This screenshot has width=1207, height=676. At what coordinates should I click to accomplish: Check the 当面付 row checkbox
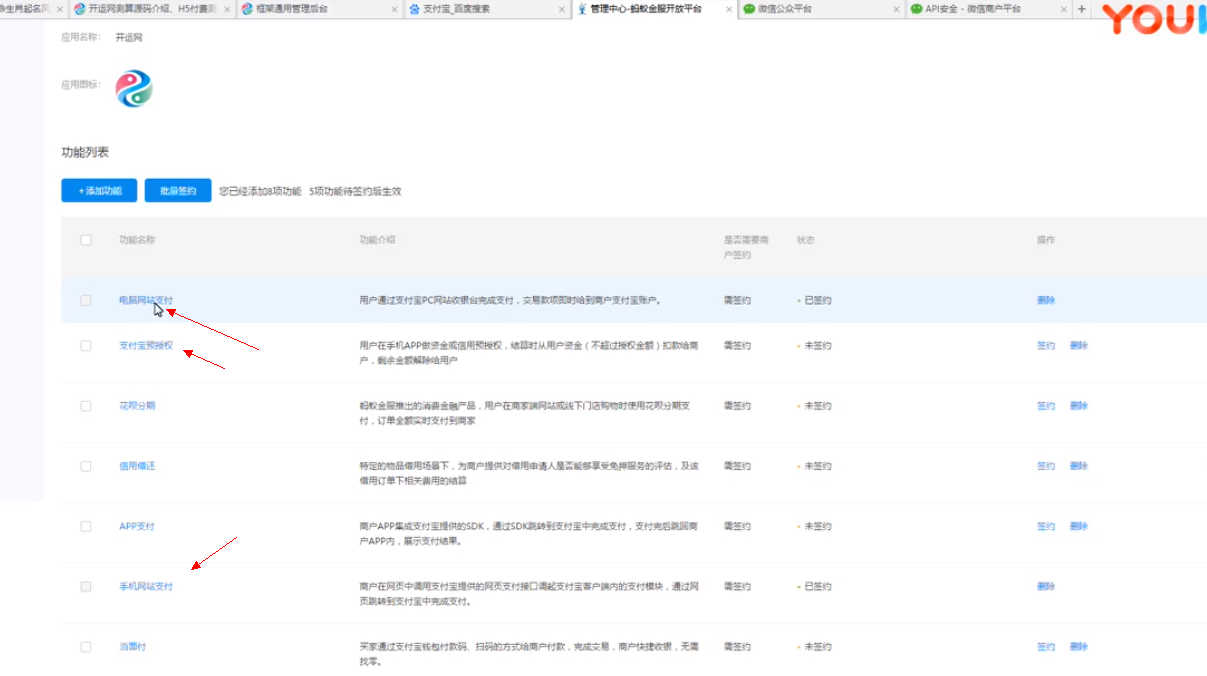click(x=86, y=647)
